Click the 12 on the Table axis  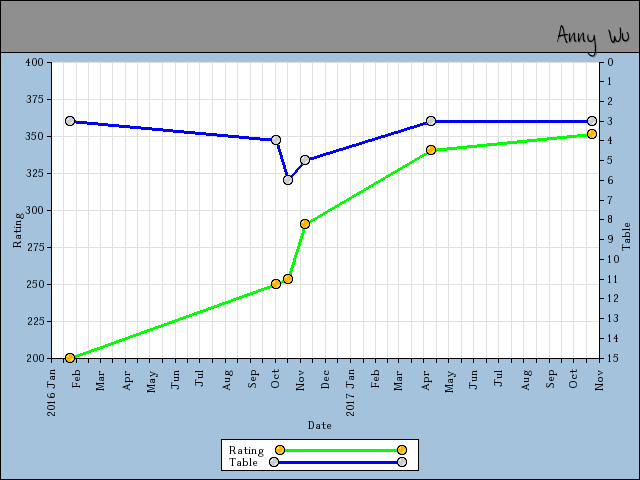pyautogui.click(x=613, y=299)
